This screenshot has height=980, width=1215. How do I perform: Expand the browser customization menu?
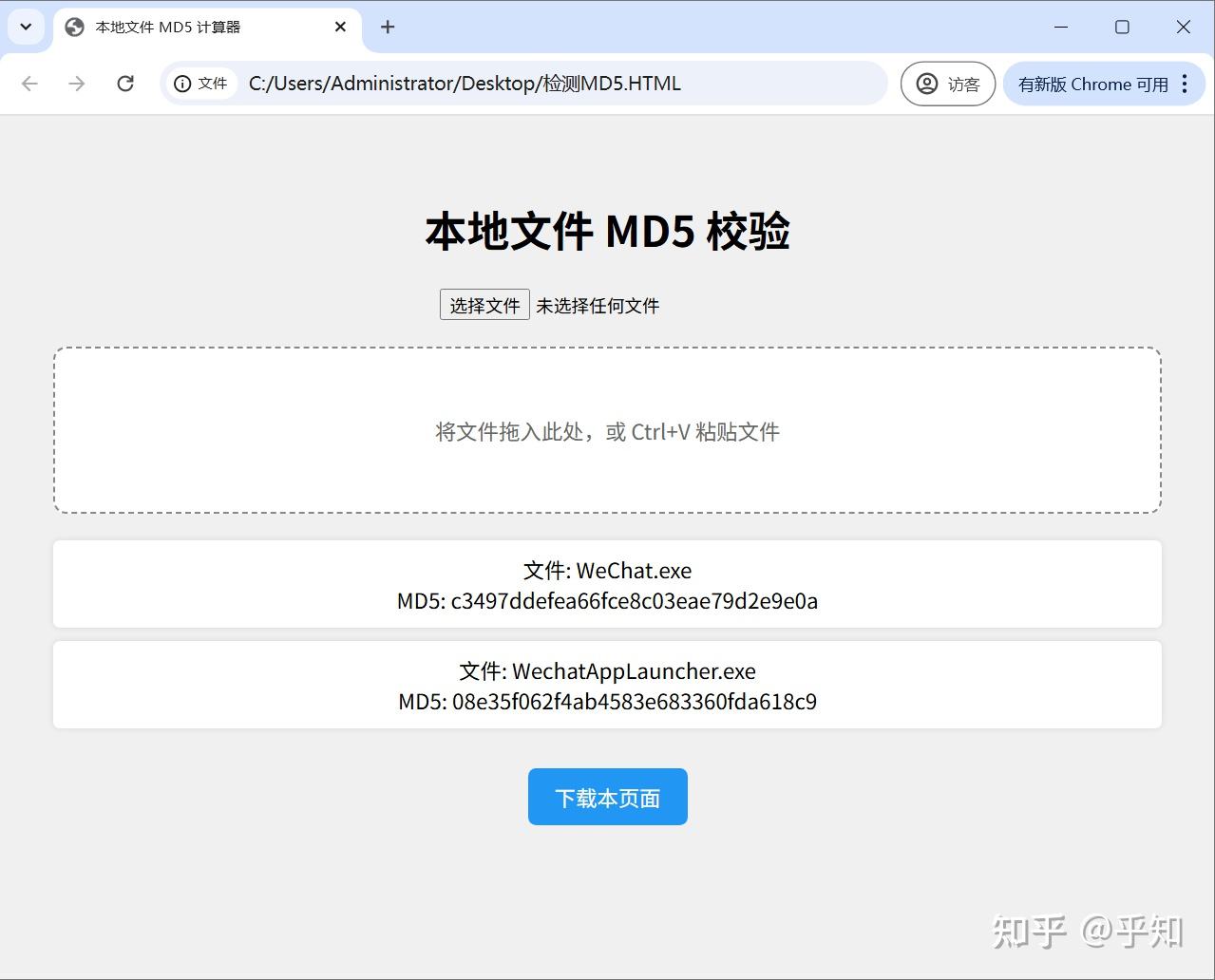1185,84
